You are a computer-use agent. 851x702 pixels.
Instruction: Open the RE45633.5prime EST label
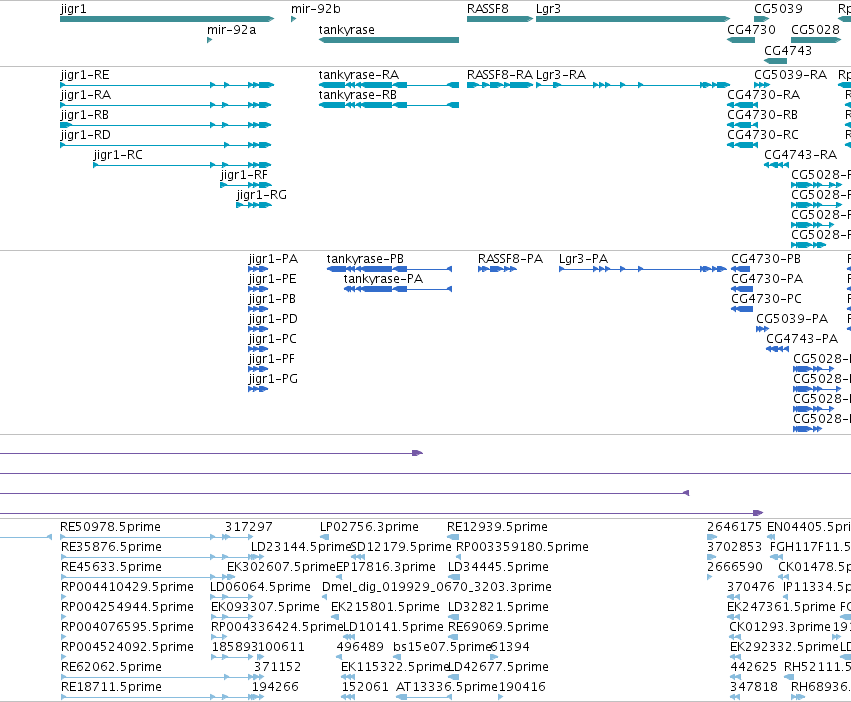tap(111, 567)
